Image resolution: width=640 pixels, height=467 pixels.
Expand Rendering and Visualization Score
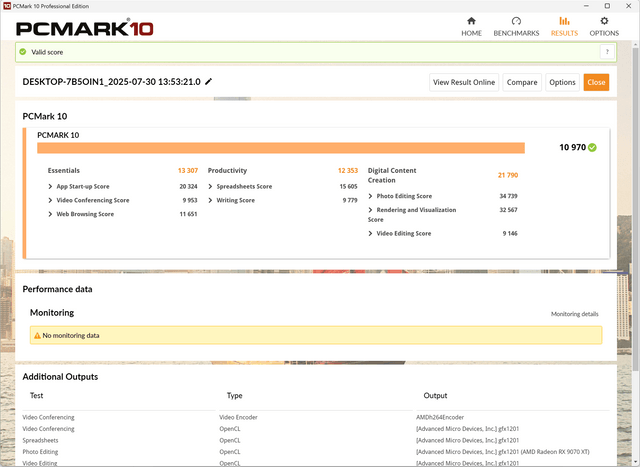(370, 210)
